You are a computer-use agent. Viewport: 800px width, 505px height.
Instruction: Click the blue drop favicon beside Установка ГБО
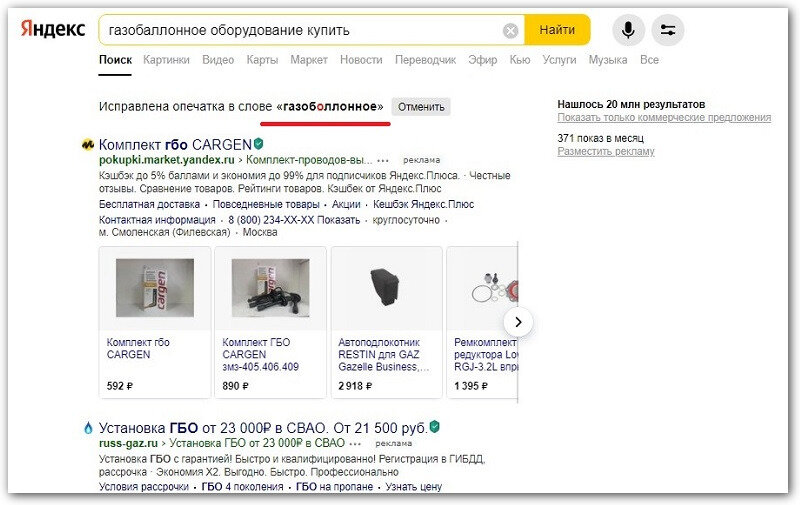88,427
